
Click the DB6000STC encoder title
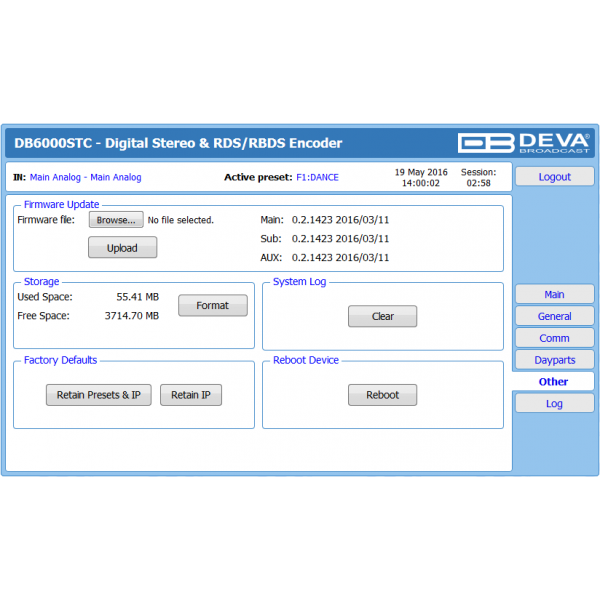(178, 143)
